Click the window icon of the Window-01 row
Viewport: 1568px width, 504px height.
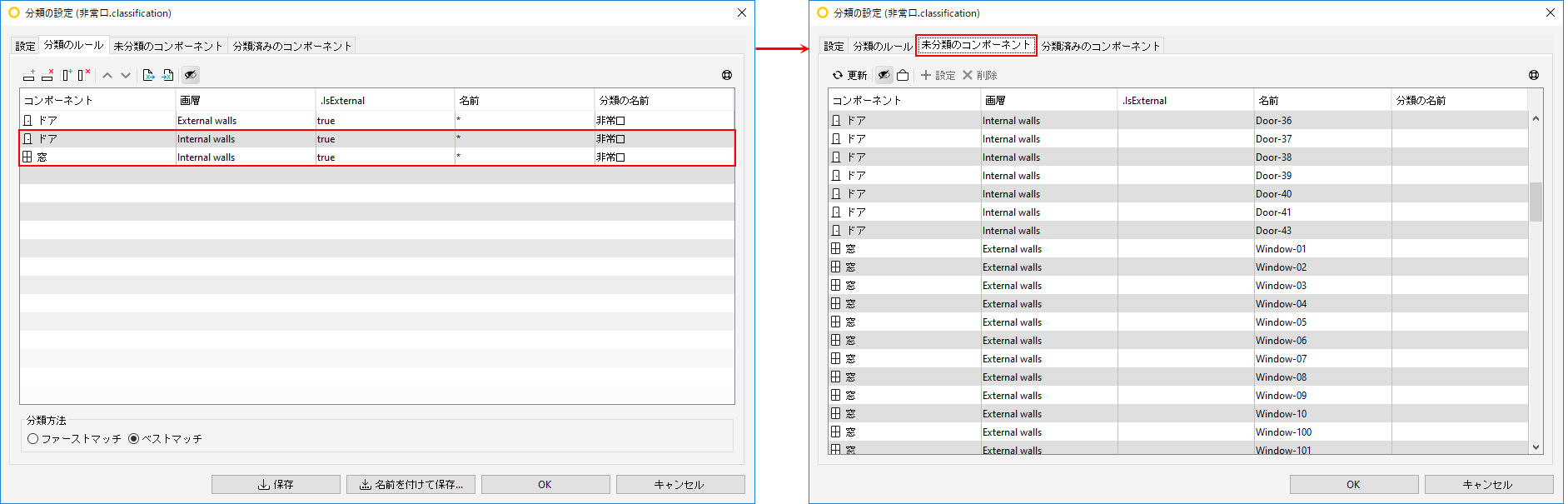tap(836, 248)
